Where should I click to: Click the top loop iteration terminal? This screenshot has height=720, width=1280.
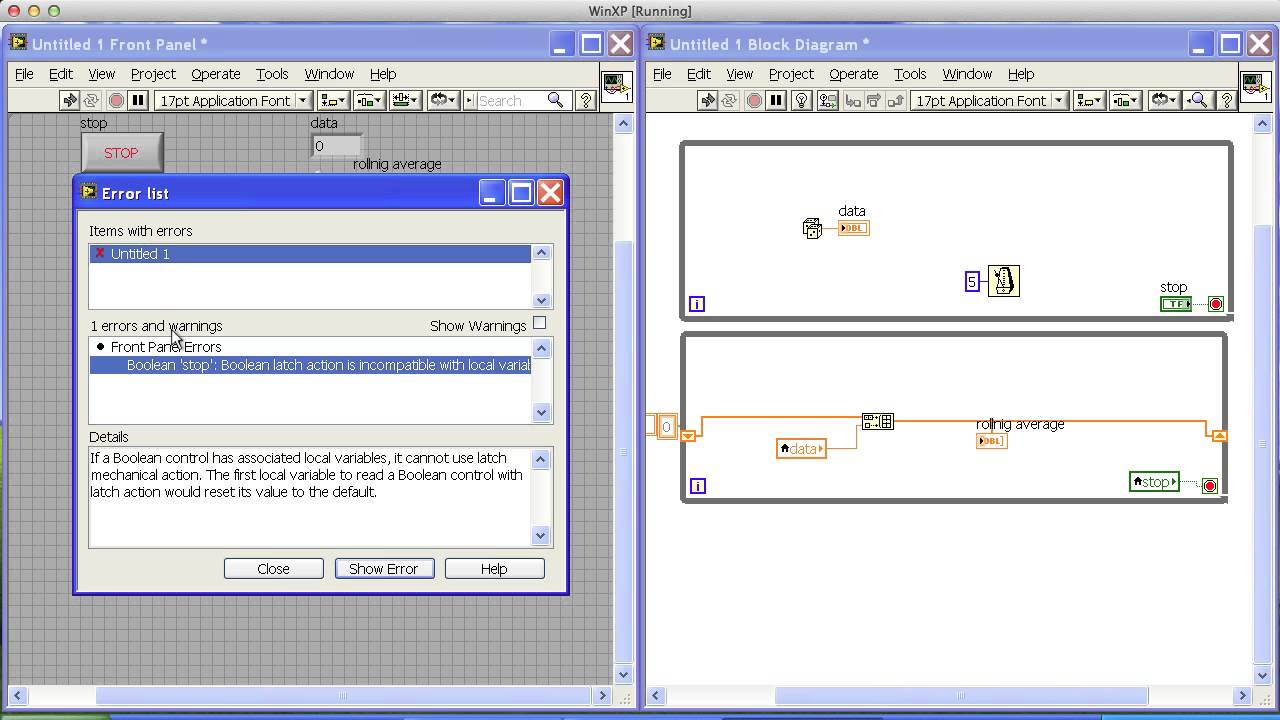tap(697, 304)
